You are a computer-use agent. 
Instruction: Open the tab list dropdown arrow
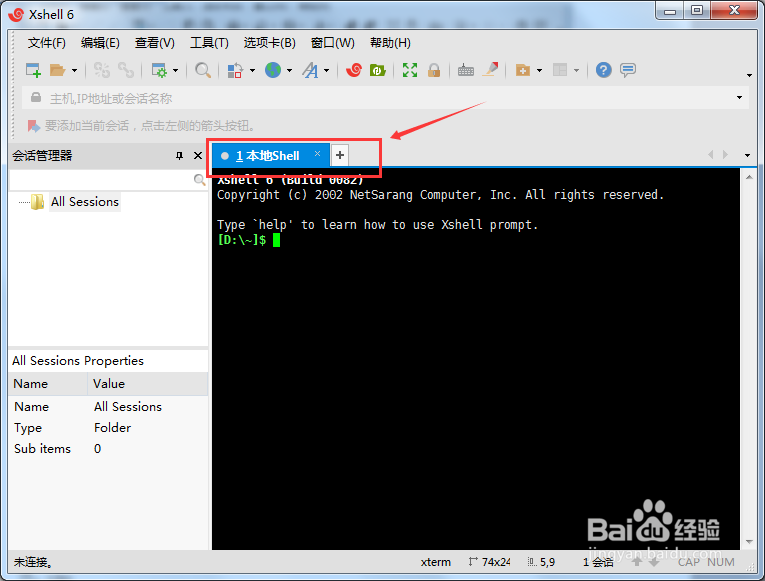coord(747,156)
